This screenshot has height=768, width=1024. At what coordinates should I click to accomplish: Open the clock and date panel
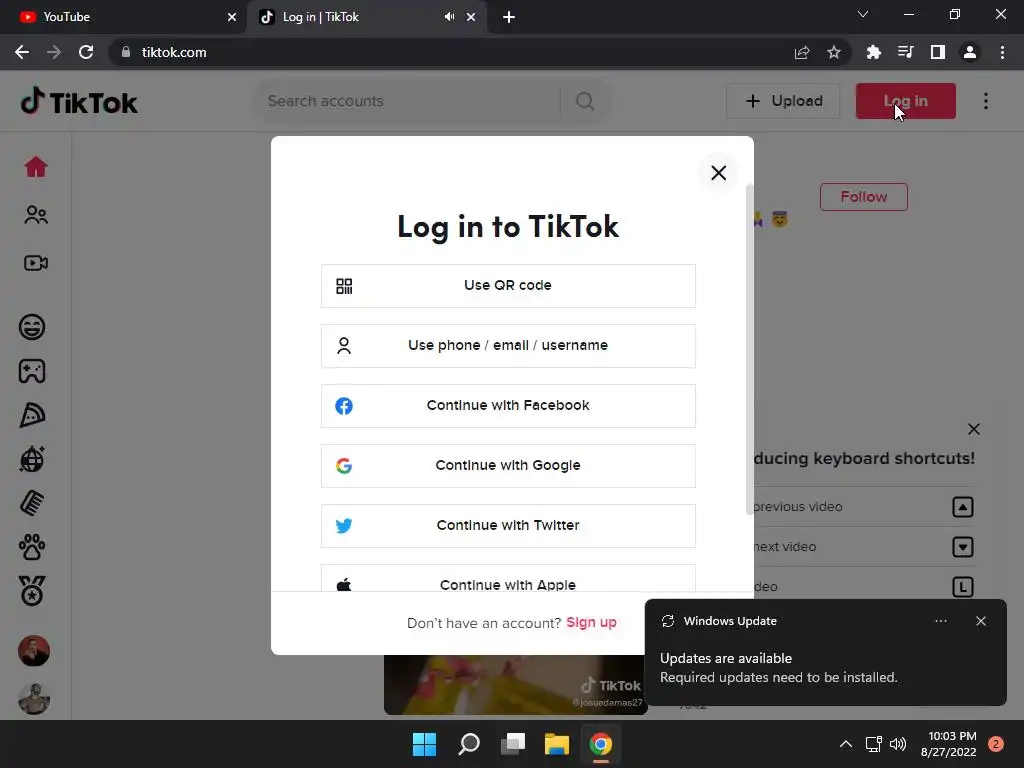pyautogui.click(x=948, y=744)
